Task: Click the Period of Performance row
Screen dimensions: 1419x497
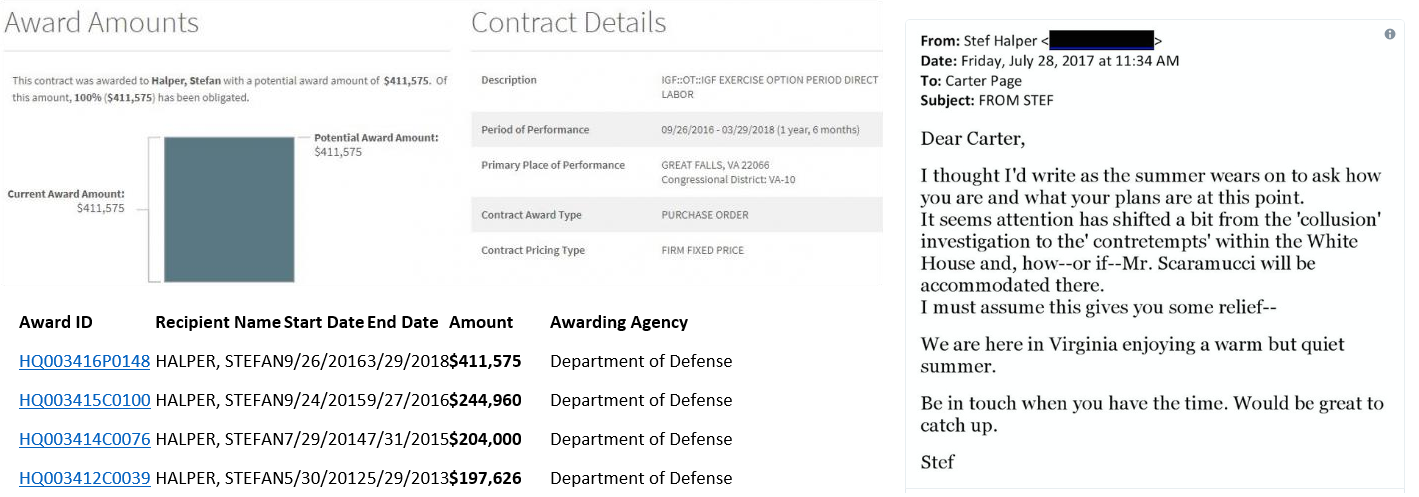Action: [676, 130]
